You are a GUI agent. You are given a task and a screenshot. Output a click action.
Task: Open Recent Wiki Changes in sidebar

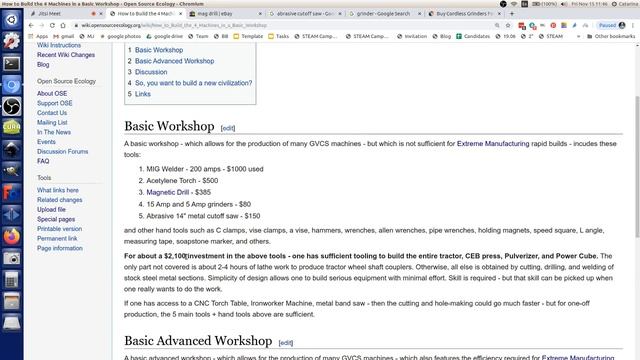click(66, 55)
